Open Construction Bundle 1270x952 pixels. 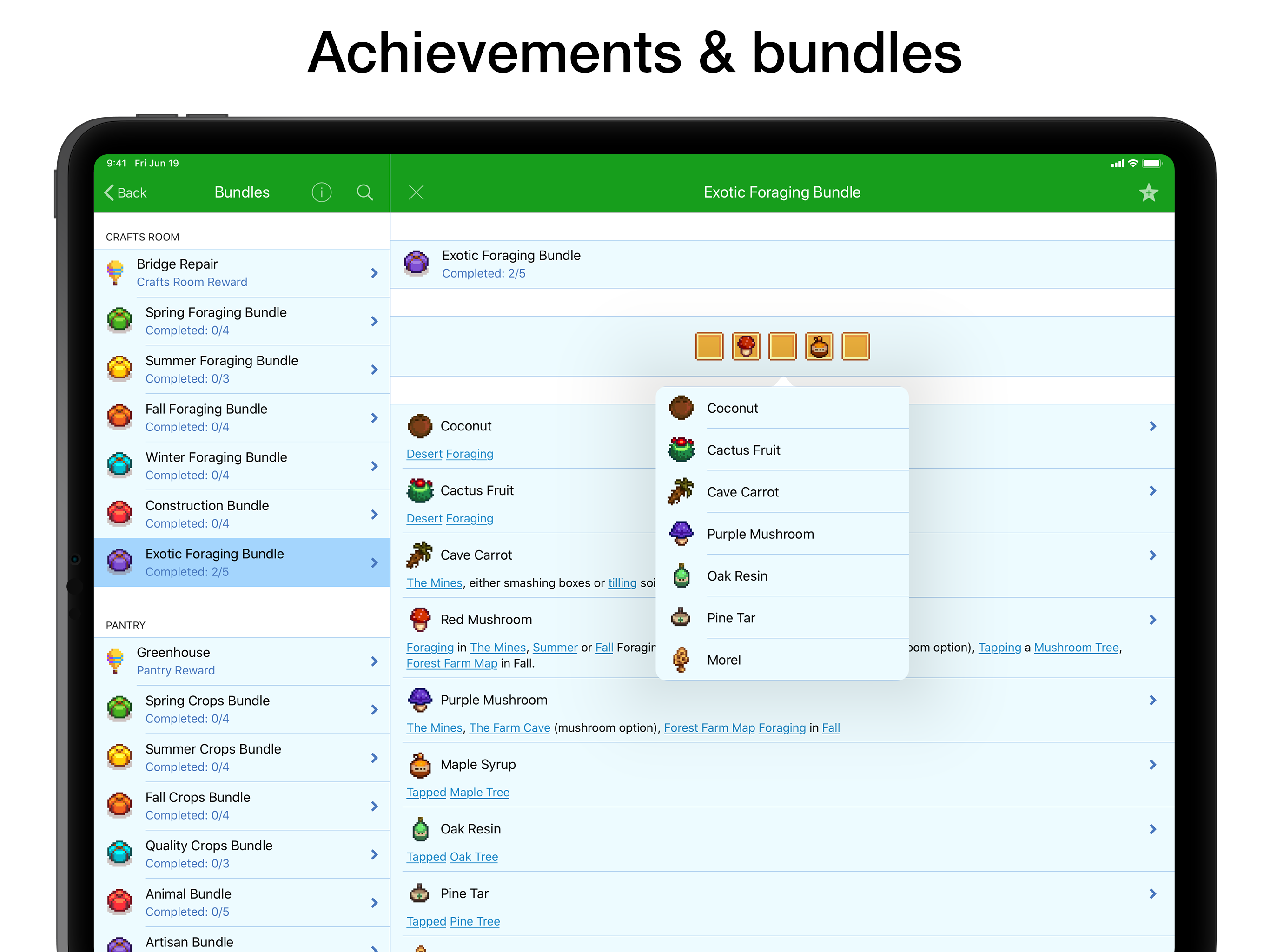point(242,514)
